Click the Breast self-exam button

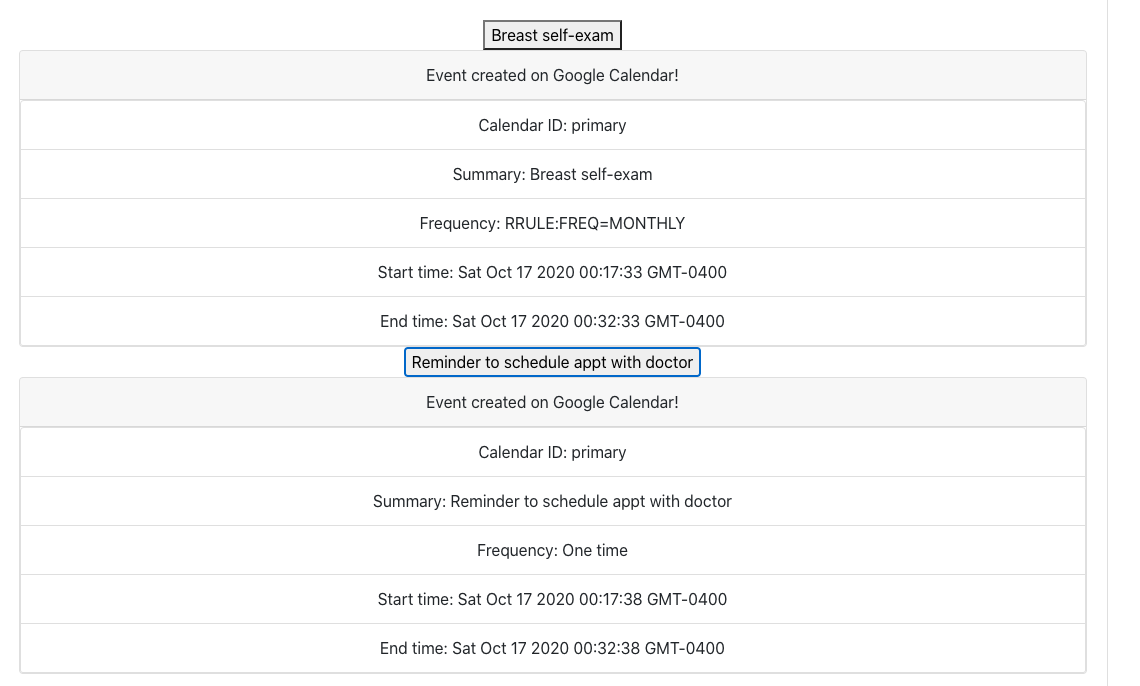tap(552, 36)
